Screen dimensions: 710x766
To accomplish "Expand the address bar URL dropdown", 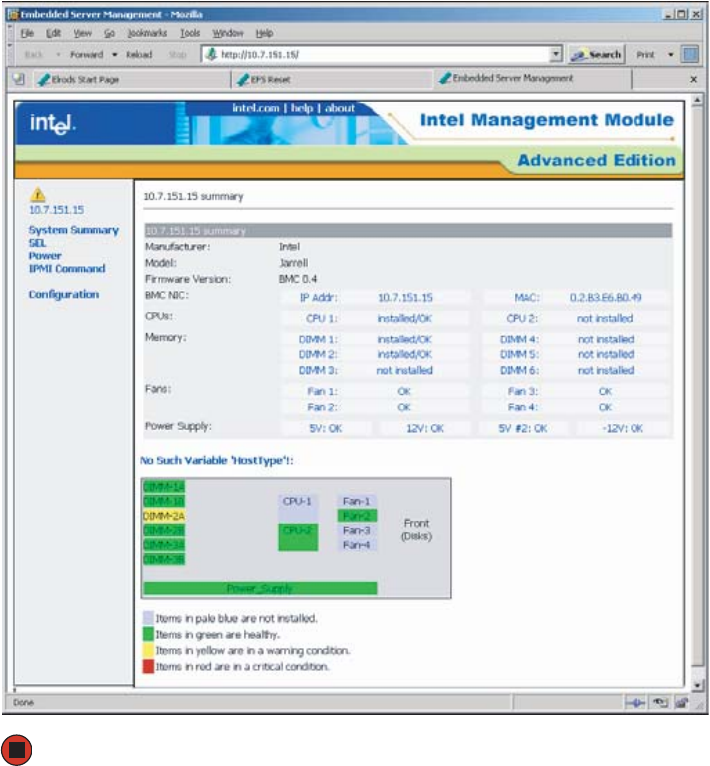I will [x=556, y=54].
